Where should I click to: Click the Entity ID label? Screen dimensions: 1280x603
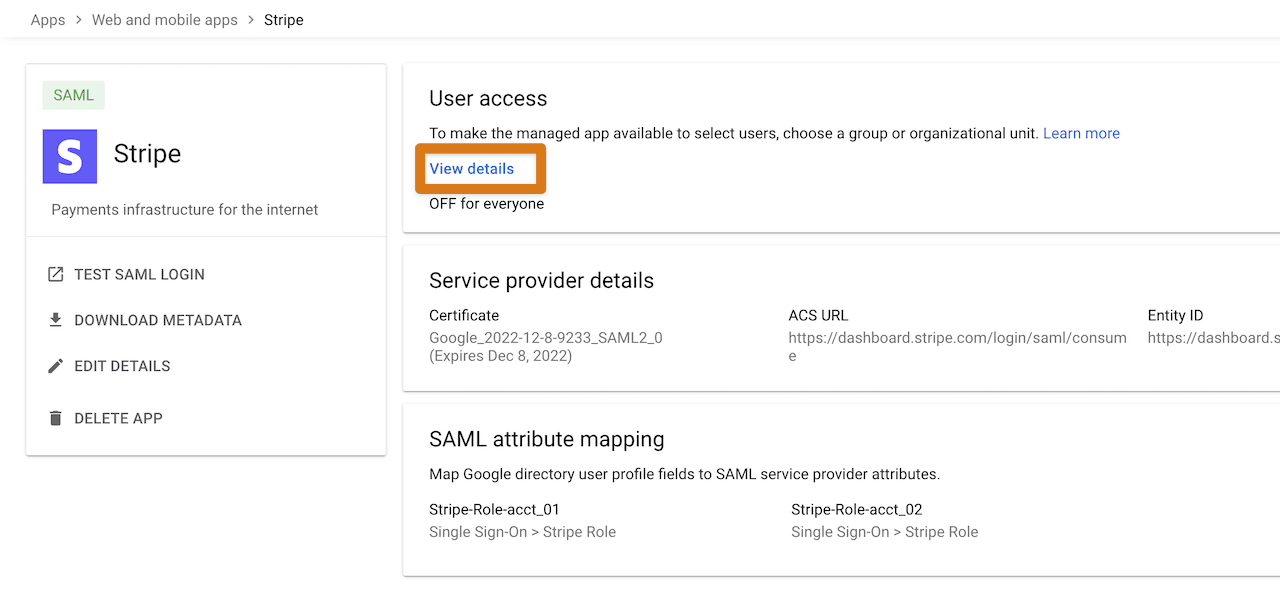tap(1175, 315)
